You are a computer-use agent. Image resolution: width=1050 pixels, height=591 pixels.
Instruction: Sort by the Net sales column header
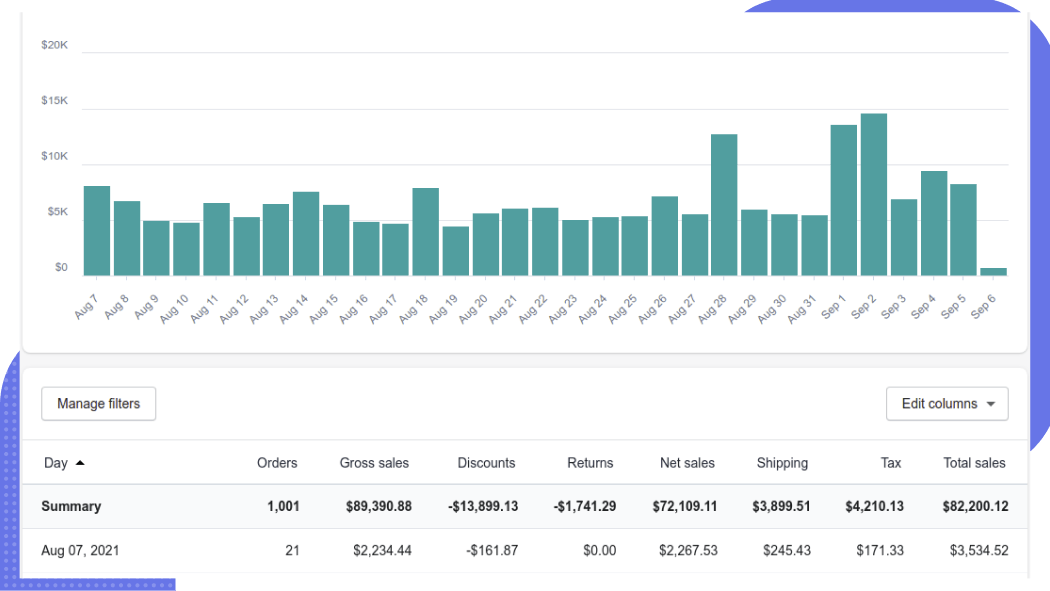[687, 463]
